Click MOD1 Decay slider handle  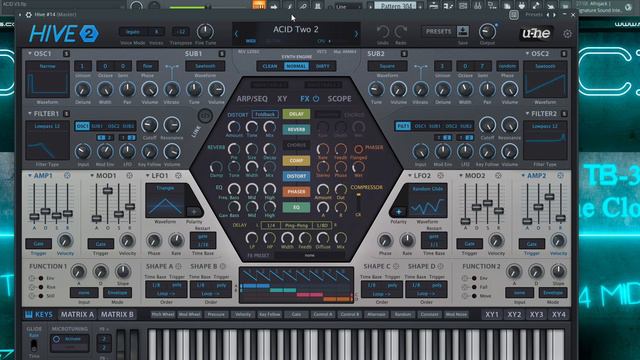pos(108,191)
